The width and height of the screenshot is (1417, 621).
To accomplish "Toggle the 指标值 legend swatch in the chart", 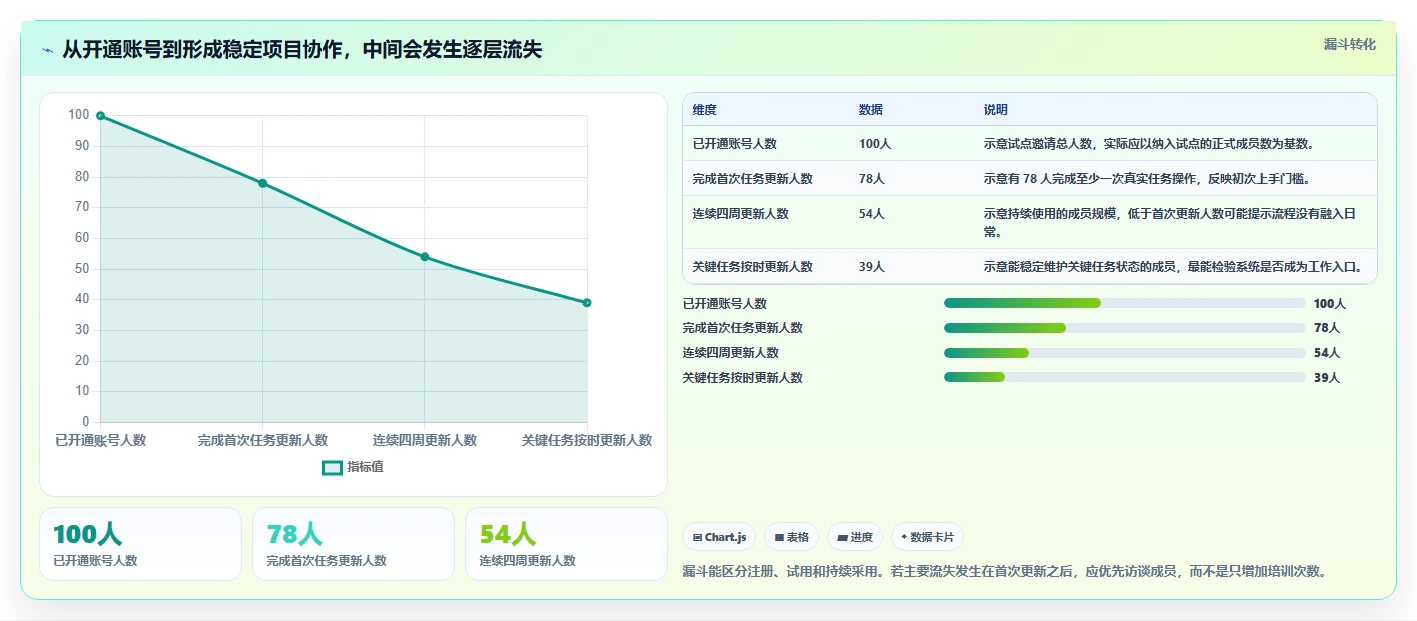I will 332,467.
